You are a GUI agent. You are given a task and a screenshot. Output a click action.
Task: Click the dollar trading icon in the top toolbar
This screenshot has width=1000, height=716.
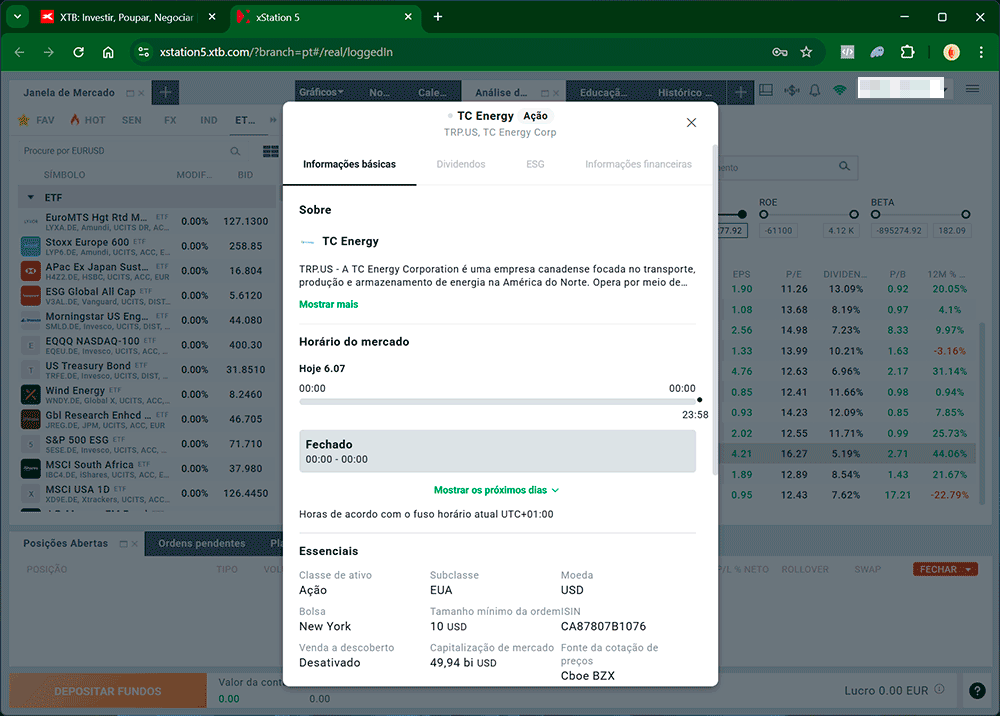pos(791,91)
